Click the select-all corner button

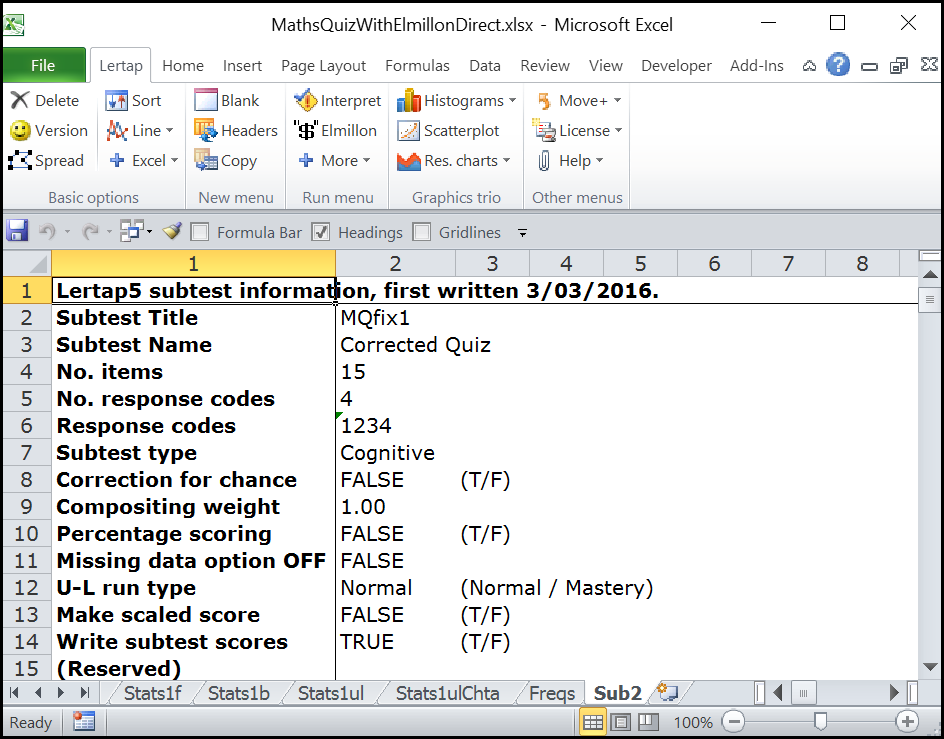[x=27, y=263]
